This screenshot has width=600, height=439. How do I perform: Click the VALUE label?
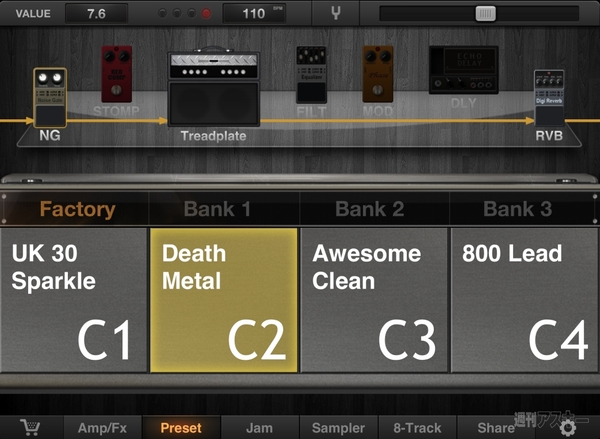click(x=33, y=14)
